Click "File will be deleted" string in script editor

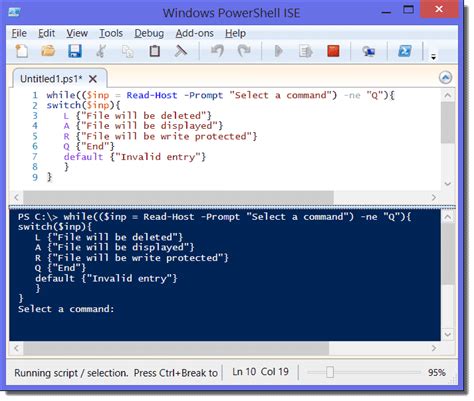click(144, 116)
